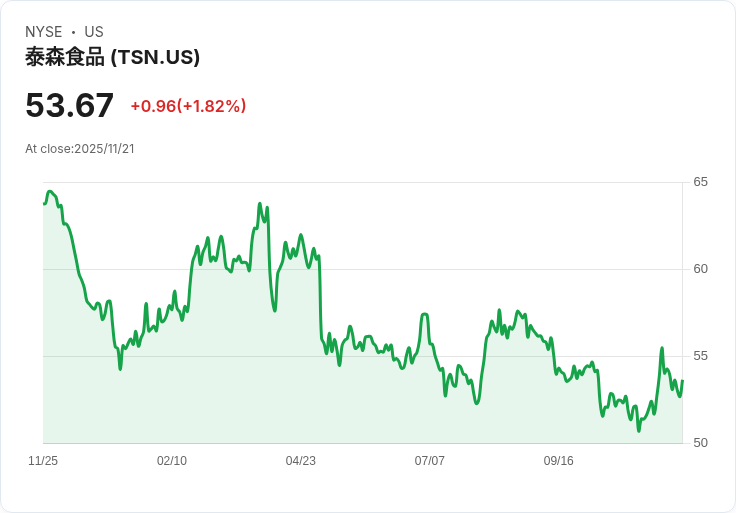Open the 泰森食品 stock name title

65,57
